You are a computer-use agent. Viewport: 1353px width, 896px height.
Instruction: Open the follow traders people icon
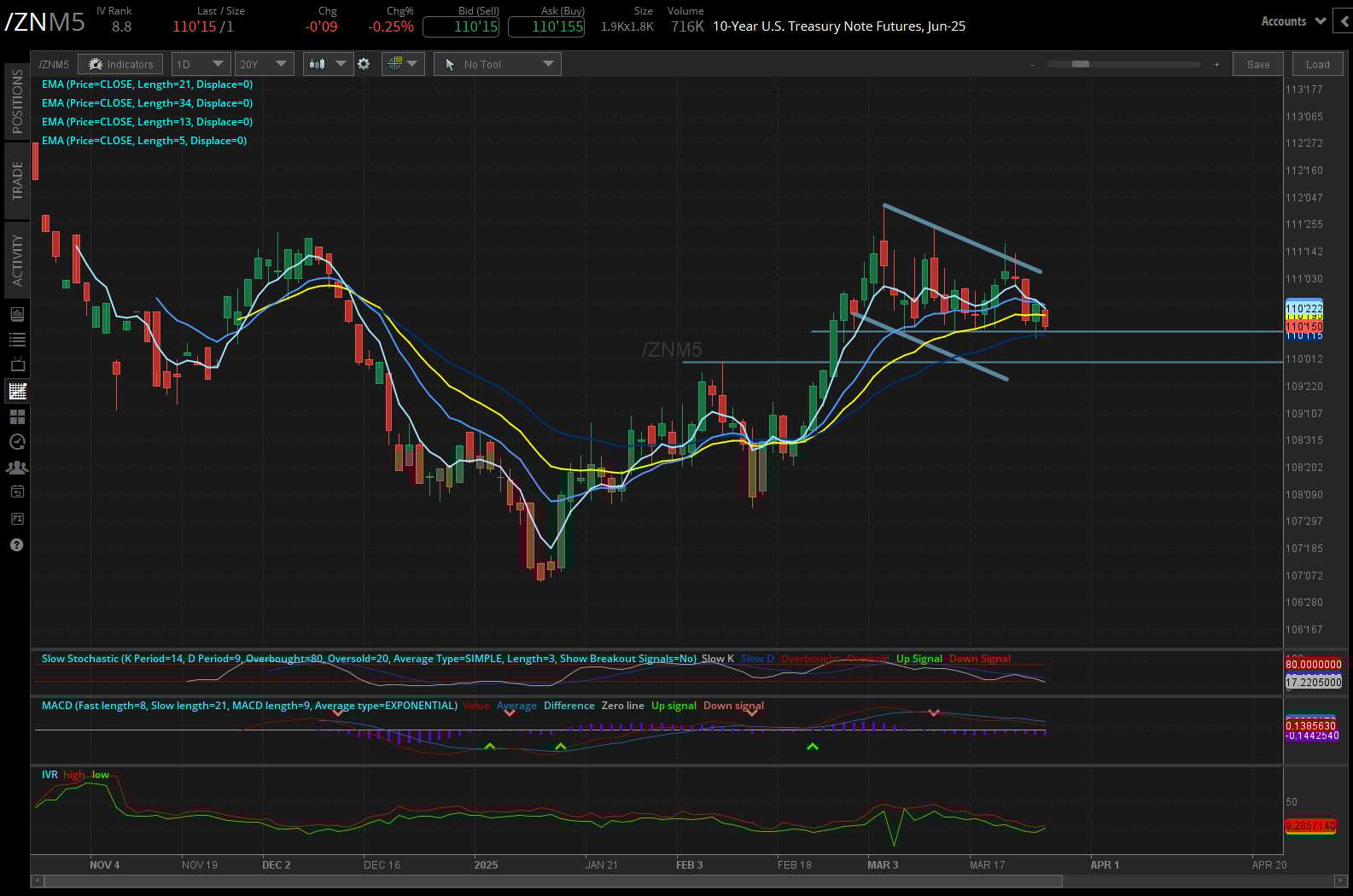click(17, 467)
